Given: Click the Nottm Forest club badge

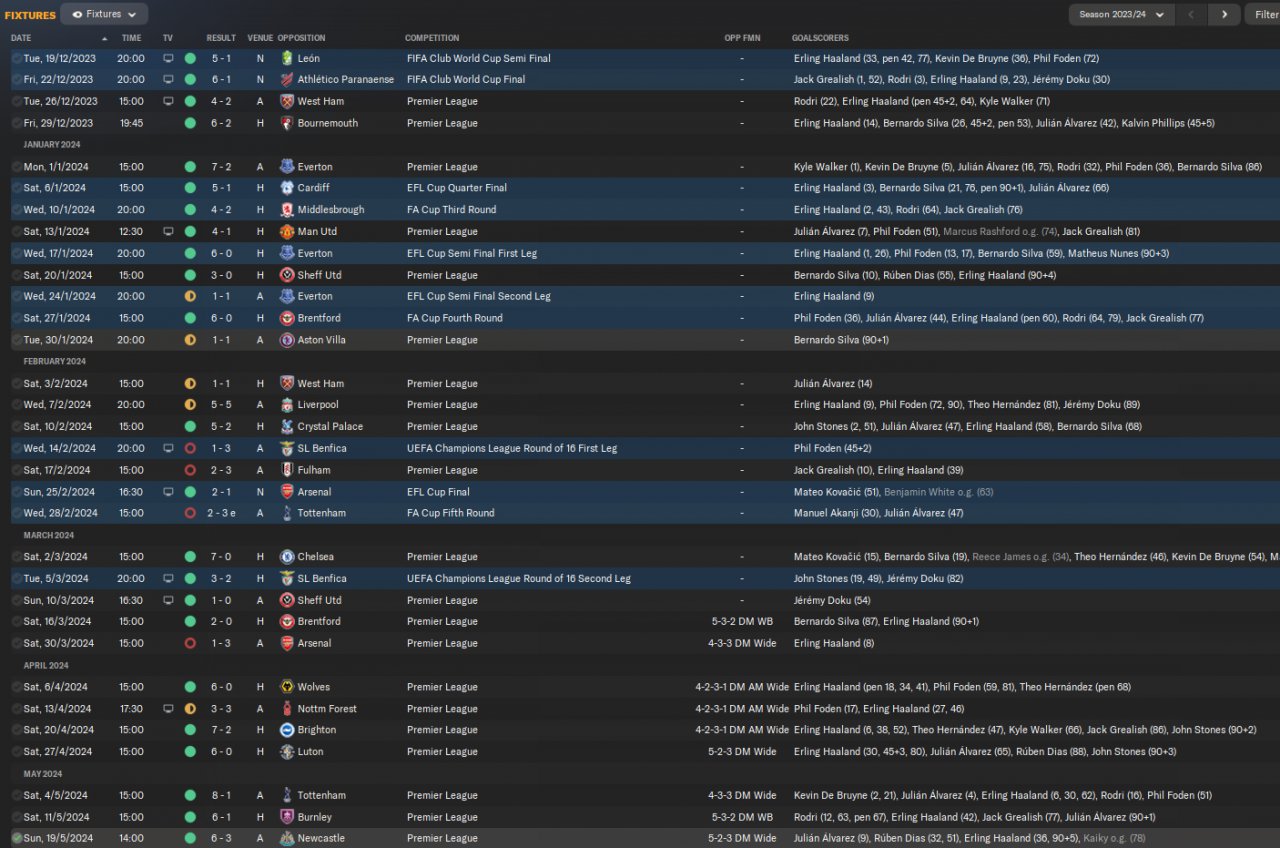Looking at the screenshot, I should coord(287,709).
